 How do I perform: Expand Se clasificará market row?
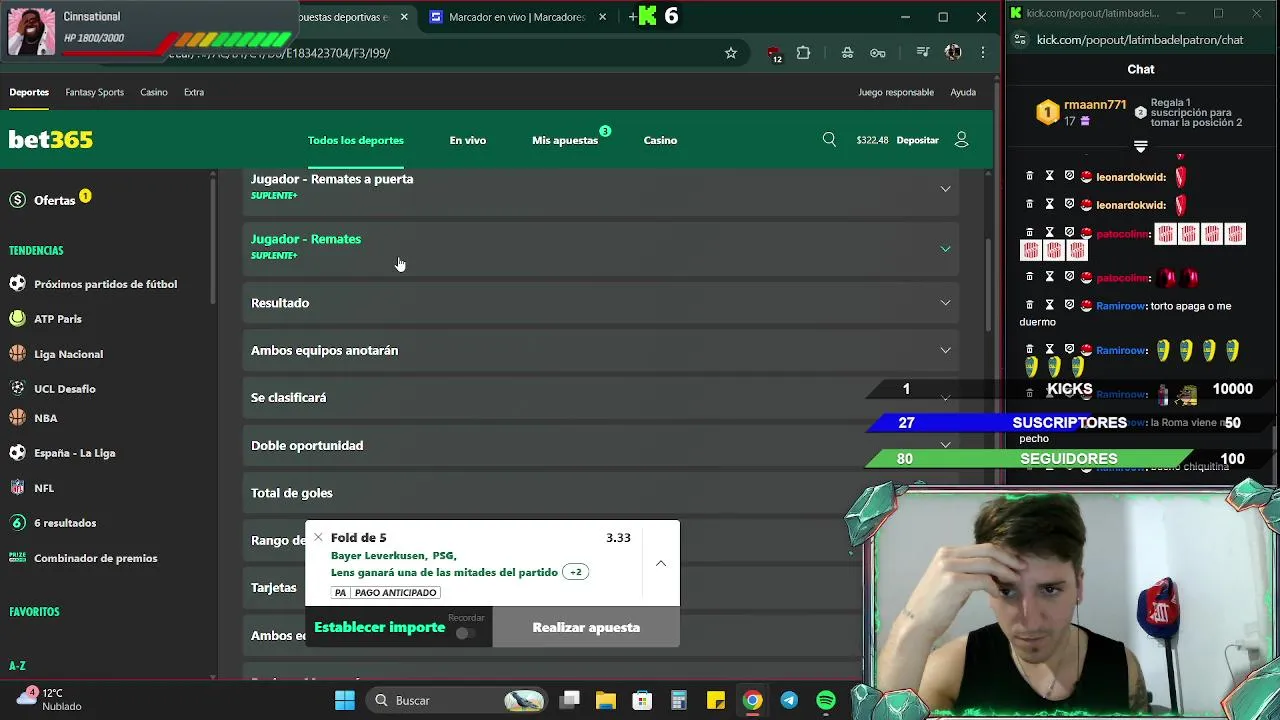tap(601, 398)
